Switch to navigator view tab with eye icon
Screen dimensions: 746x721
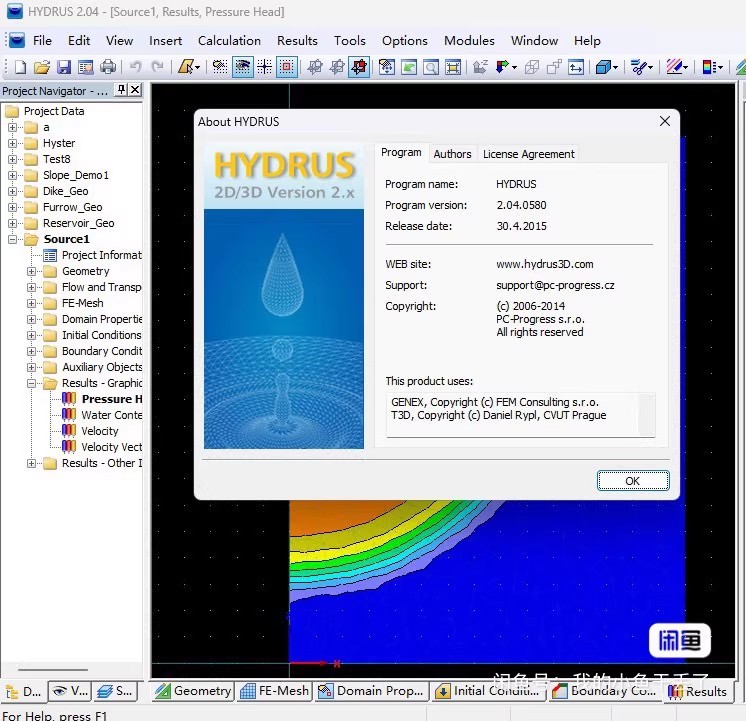point(69,691)
